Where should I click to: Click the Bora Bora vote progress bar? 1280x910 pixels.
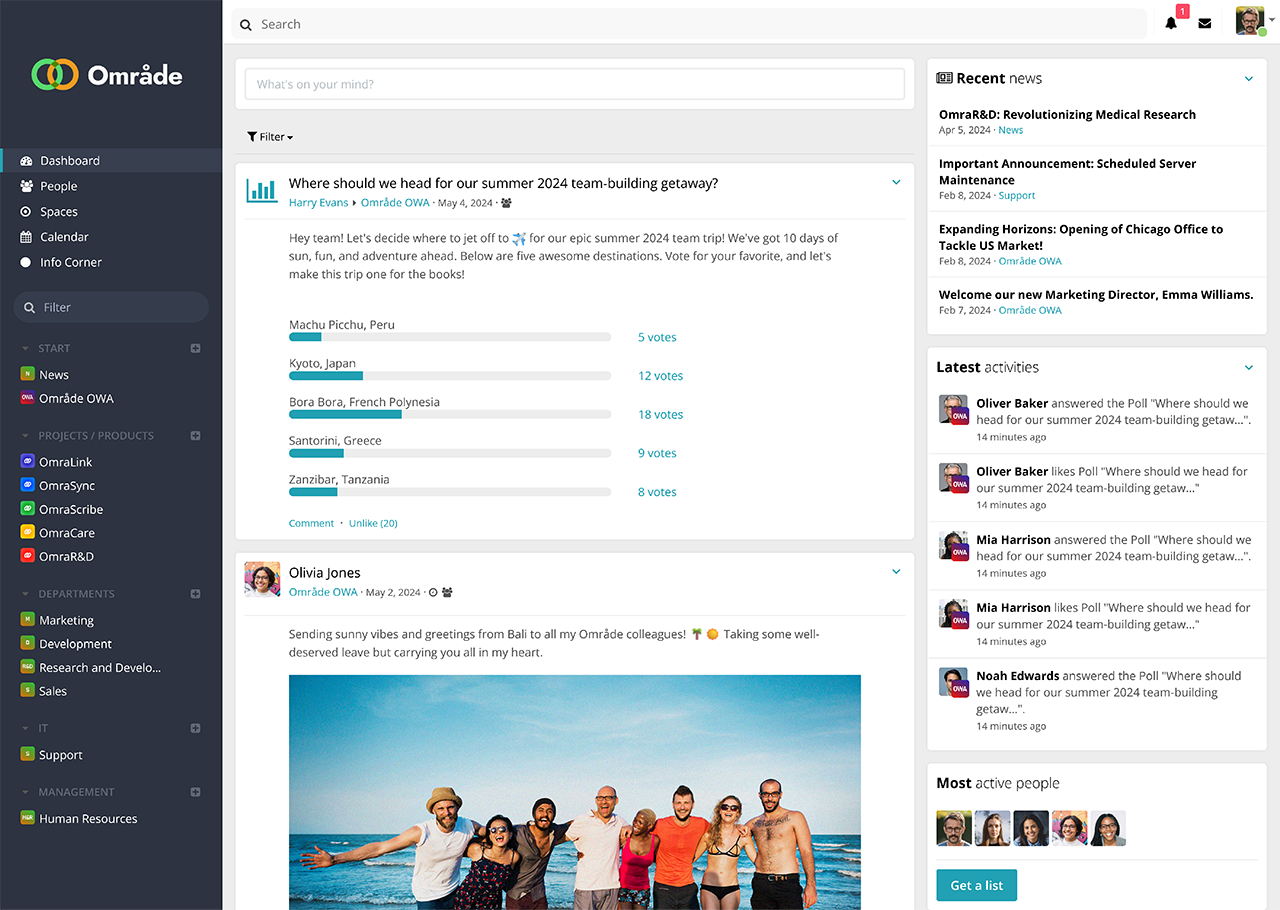tap(450, 414)
